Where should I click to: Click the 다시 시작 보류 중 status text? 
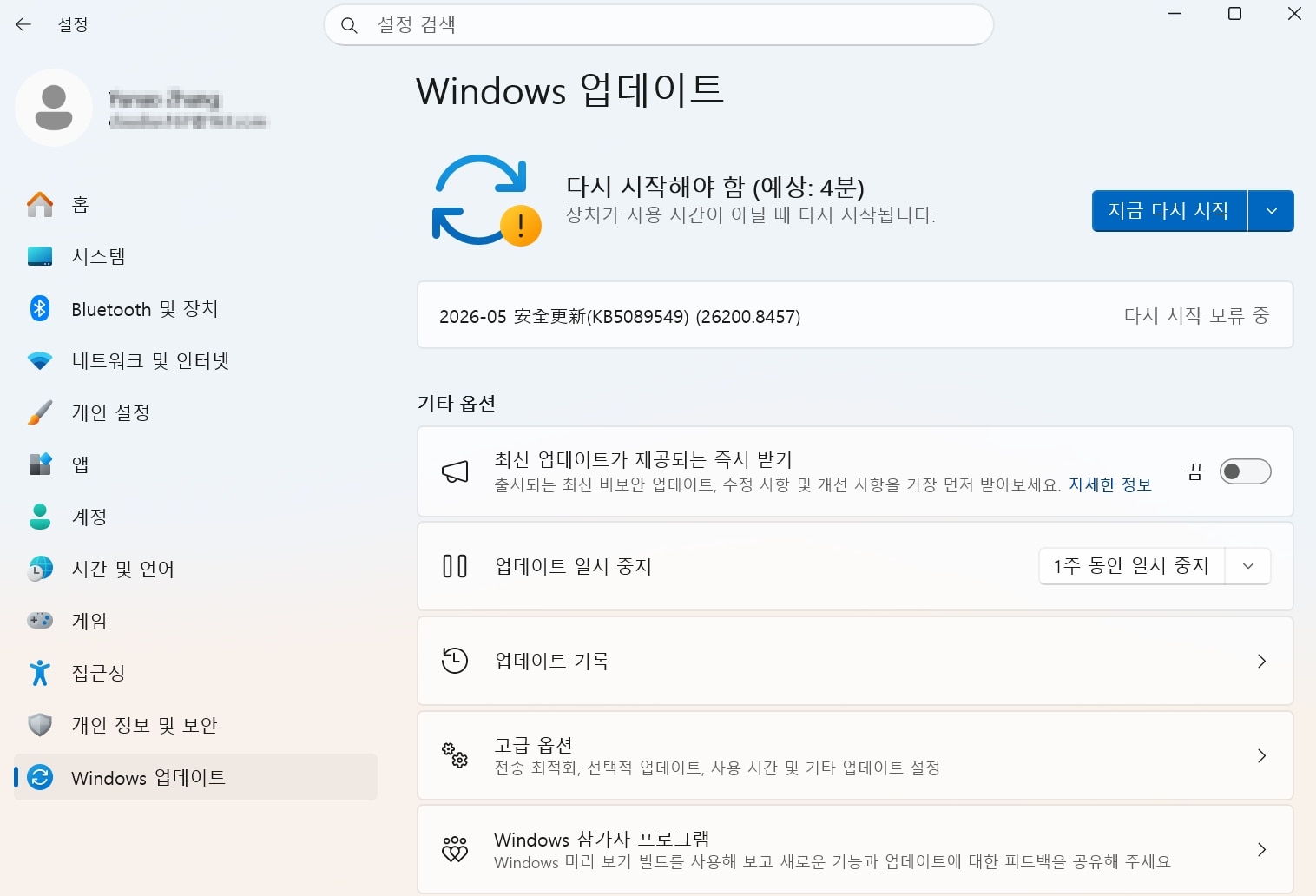[x=1196, y=315]
